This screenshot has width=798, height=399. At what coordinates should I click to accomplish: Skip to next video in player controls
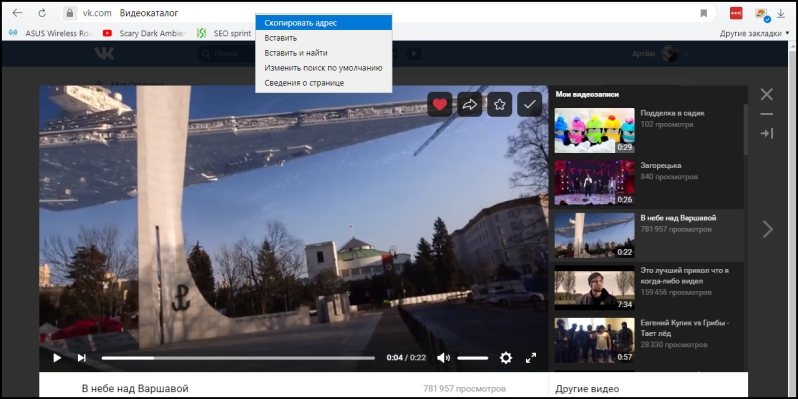click(x=81, y=358)
